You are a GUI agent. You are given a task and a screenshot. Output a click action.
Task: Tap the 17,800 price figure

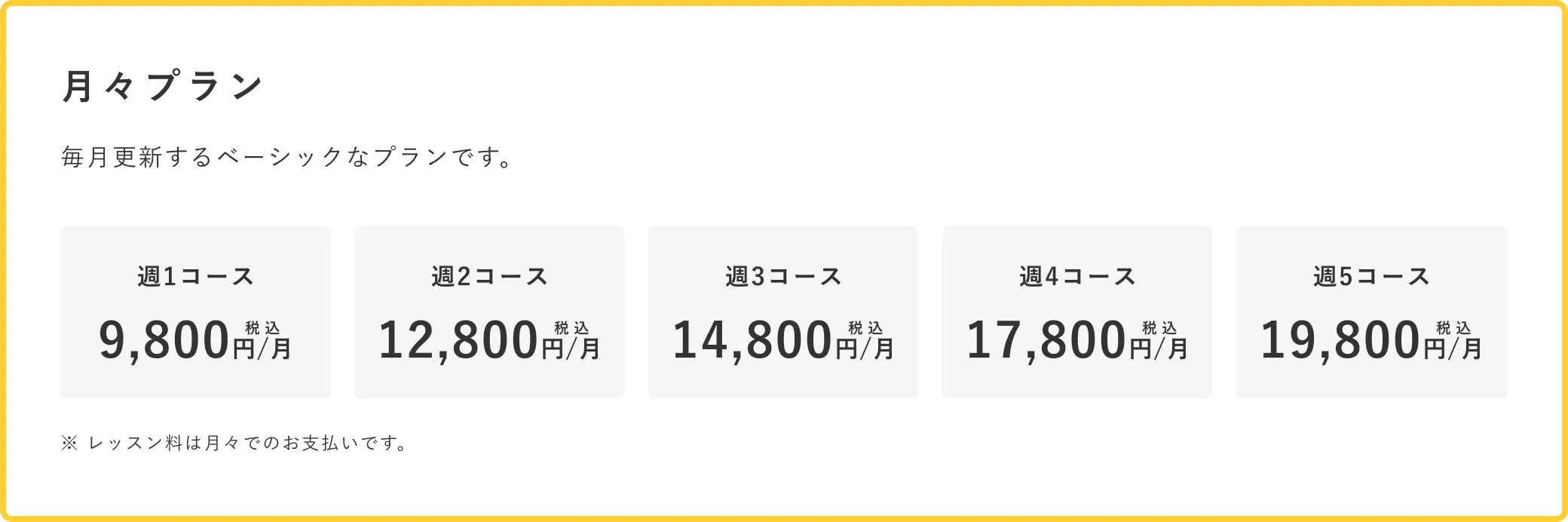[1046, 340]
